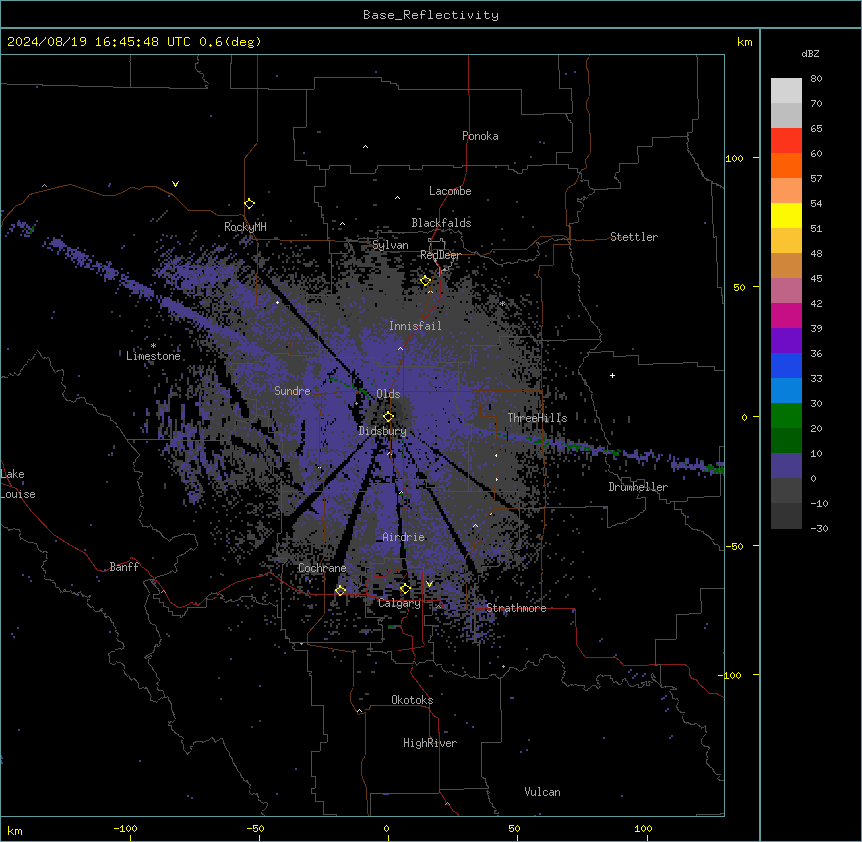862x842 pixels.
Task: Select the yellow swatch between 54 and 51
Action: (x=786, y=215)
